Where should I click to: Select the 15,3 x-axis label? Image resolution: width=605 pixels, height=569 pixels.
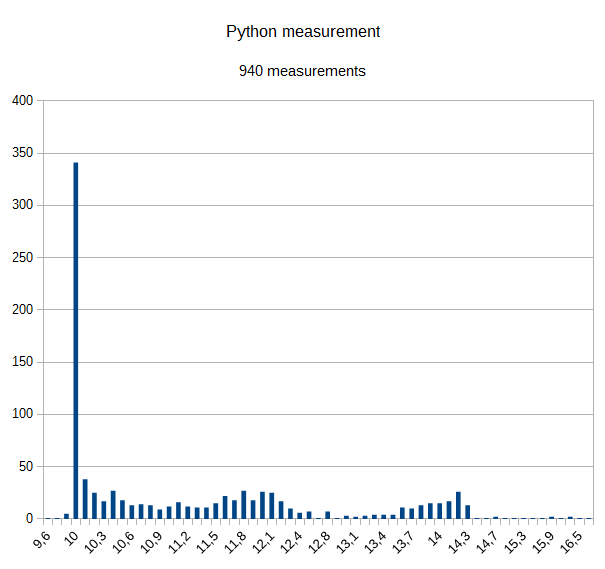tap(517, 543)
